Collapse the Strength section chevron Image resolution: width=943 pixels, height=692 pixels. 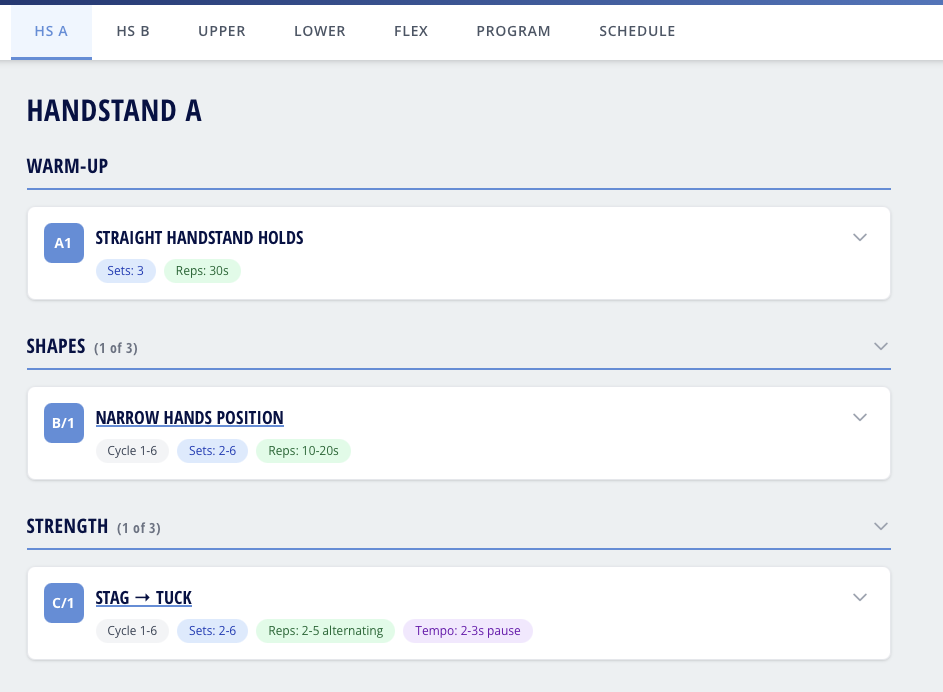(880, 526)
